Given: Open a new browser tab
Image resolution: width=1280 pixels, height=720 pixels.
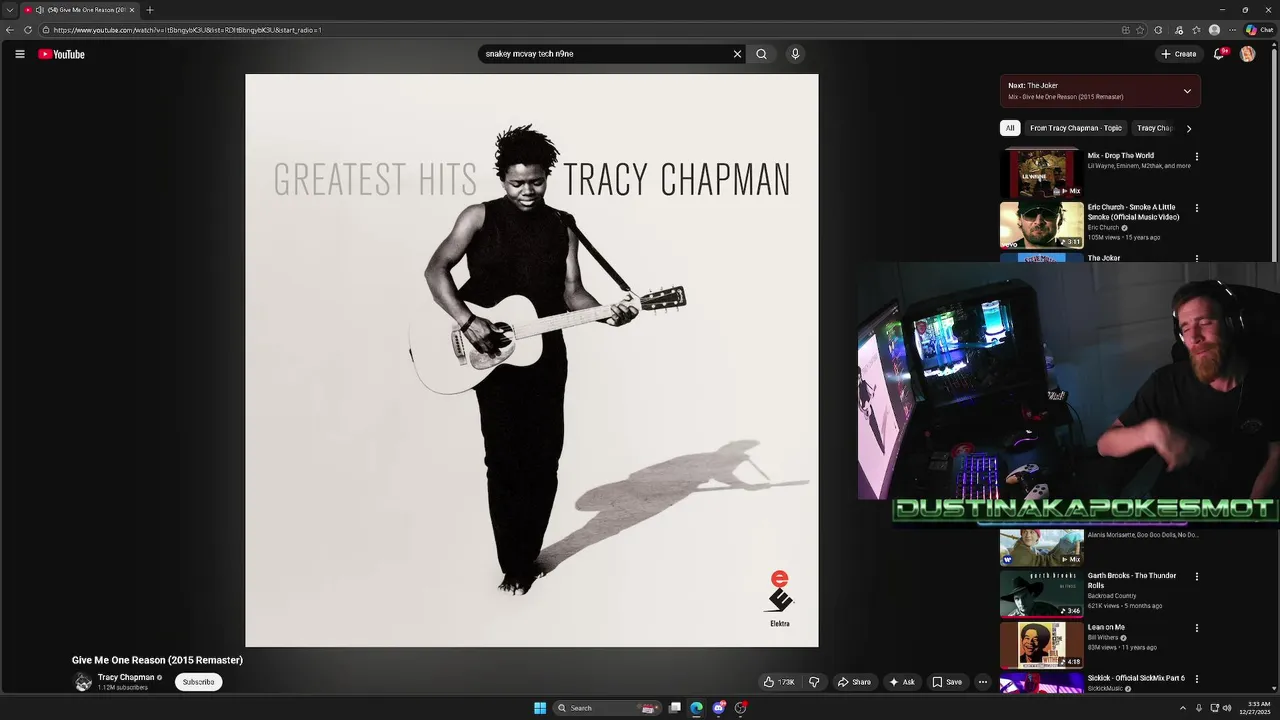Looking at the screenshot, I should pyautogui.click(x=150, y=10).
